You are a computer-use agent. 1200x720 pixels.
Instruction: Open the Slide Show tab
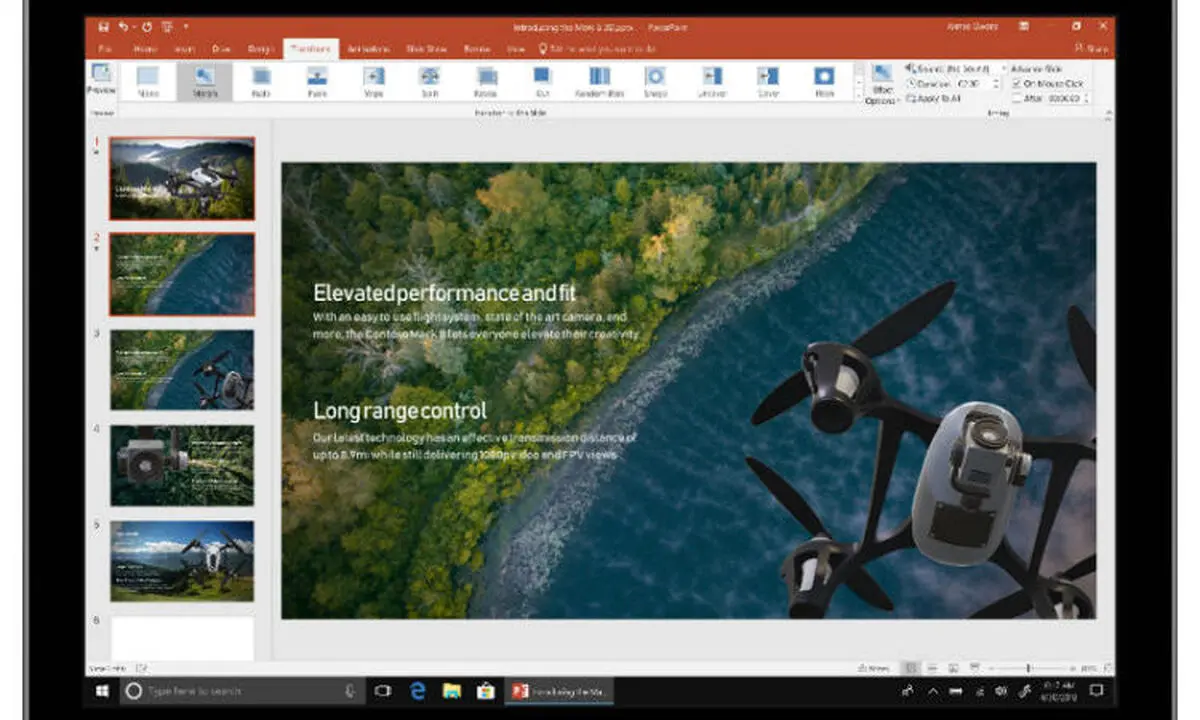426,48
